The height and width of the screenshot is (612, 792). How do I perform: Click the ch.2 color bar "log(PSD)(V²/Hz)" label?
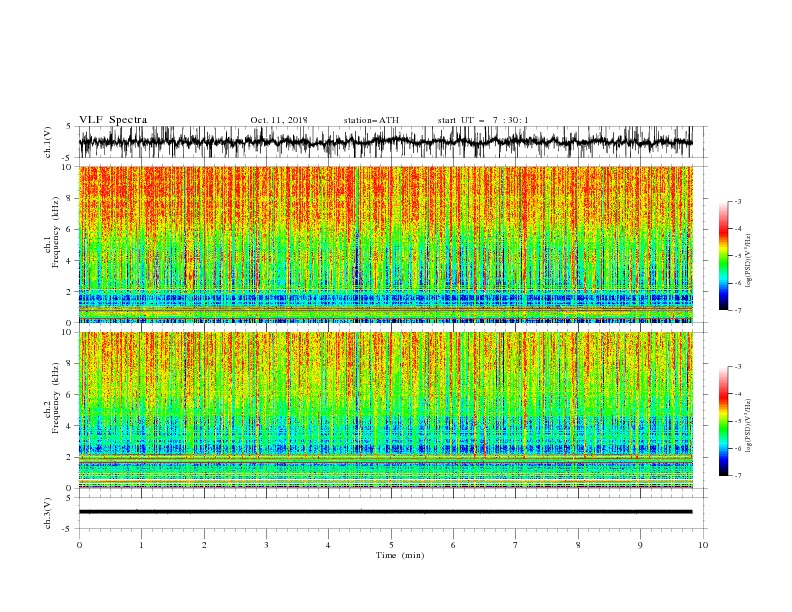[749, 425]
